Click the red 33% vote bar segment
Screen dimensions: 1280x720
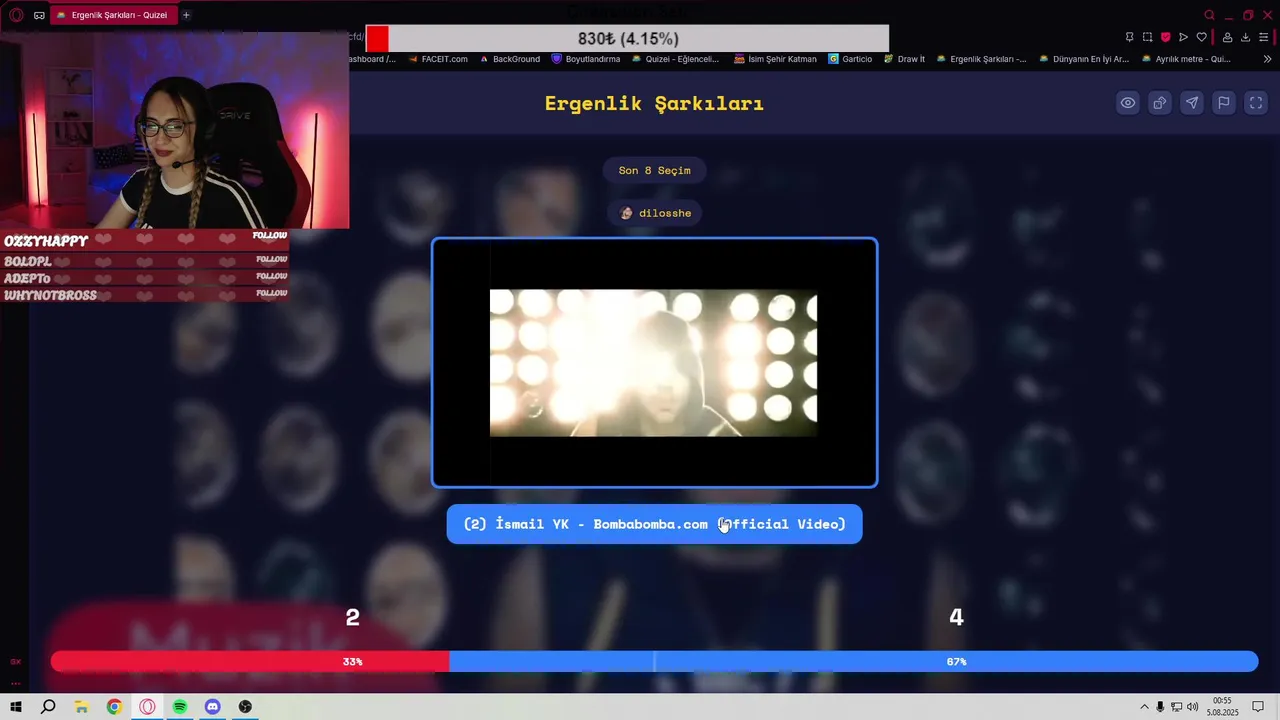click(x=250, y=662)
